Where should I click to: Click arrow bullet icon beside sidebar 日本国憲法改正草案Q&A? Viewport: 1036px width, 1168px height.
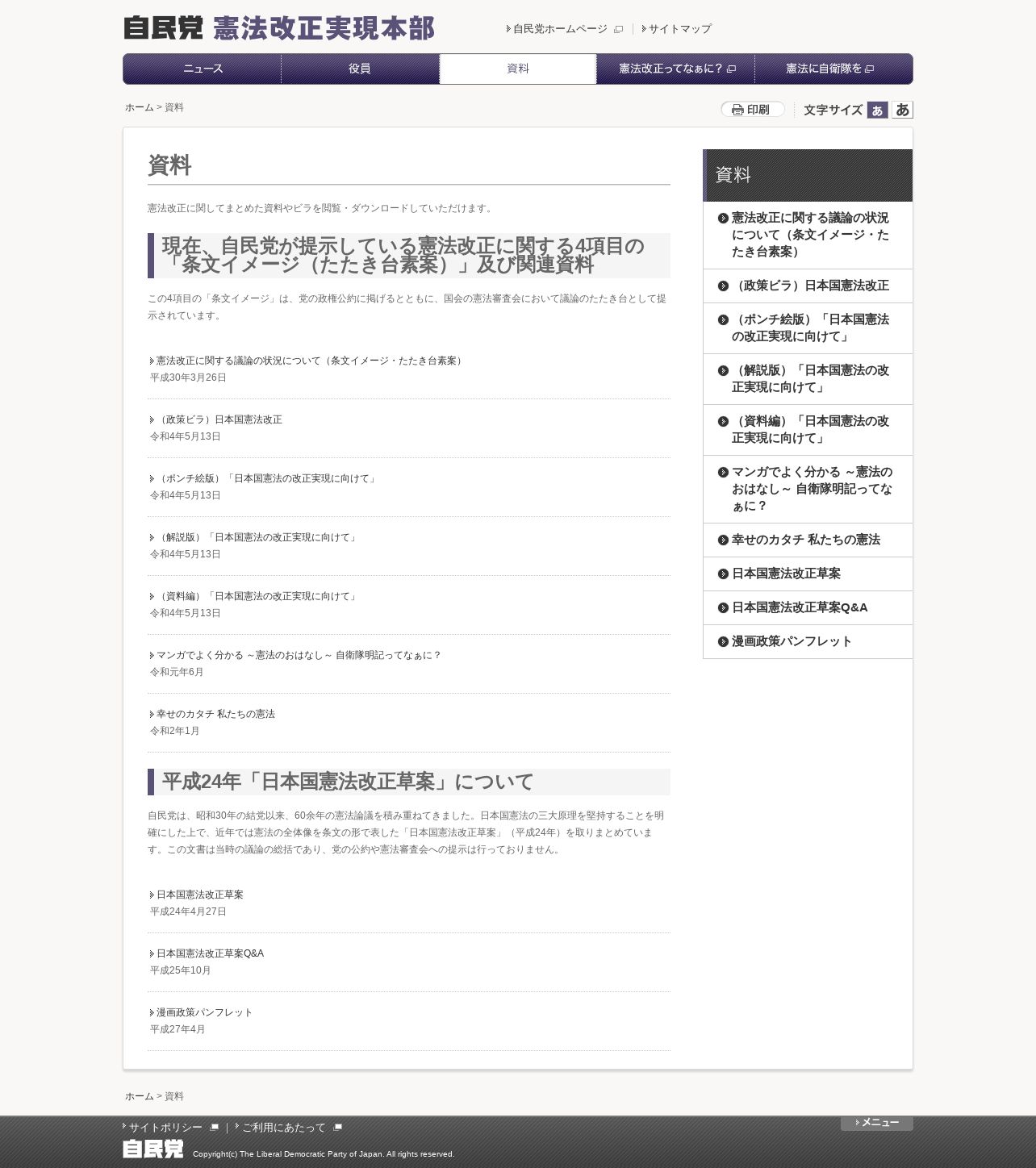click(723, 607)
